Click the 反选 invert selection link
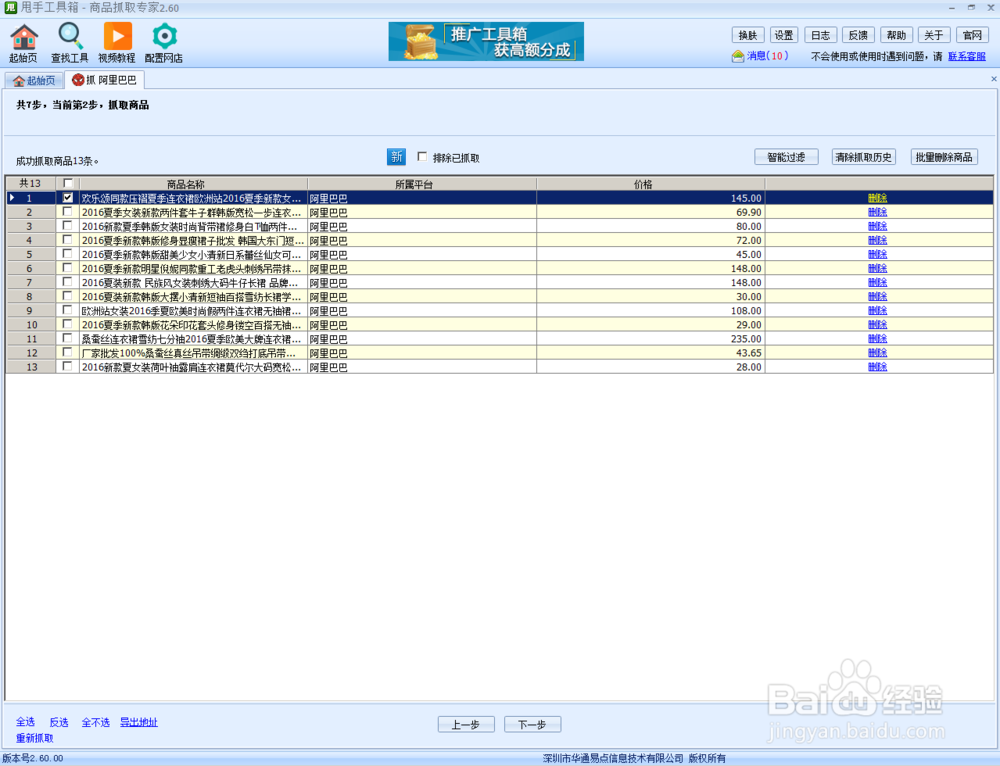1000x766 pixels. (x=59, y=722)
